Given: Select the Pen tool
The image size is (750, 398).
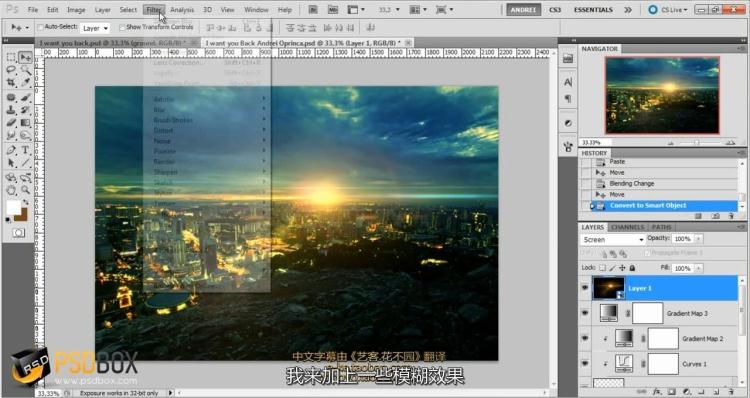Looking at the screenshot, I should (x=11, y=150).
